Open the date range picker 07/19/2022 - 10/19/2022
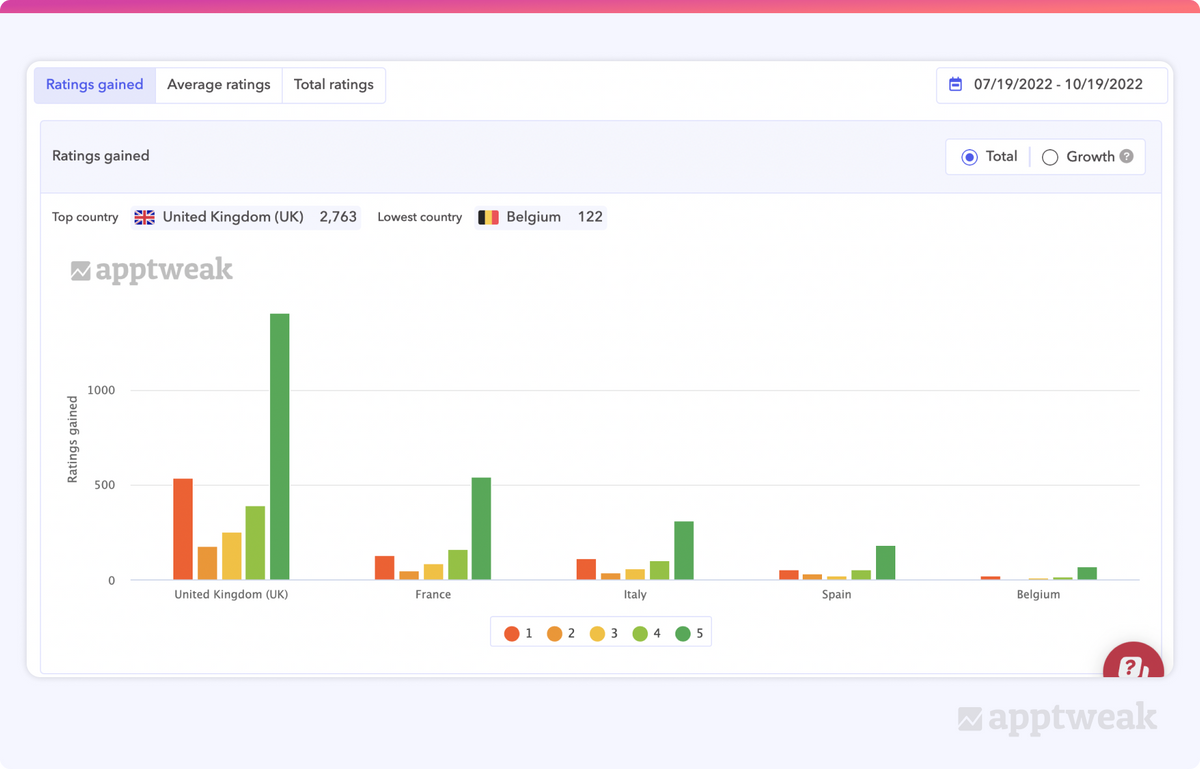The height and width of the screenshot is (769, 1200). click(x=1052, y=85)
